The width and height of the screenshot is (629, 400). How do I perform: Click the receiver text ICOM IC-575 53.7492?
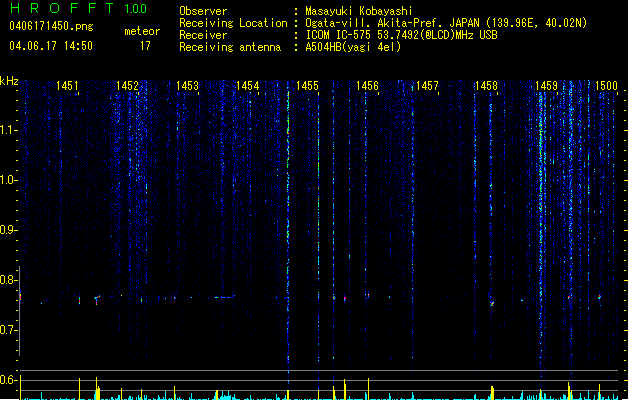pyautogui.click(x=401, y=35)
